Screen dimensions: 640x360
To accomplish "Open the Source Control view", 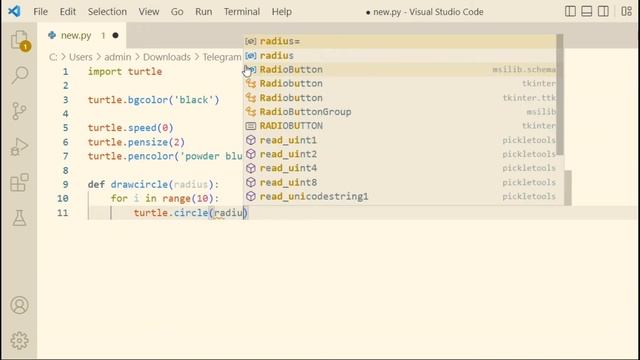I will pyautogui.click(x=19, y=111).
